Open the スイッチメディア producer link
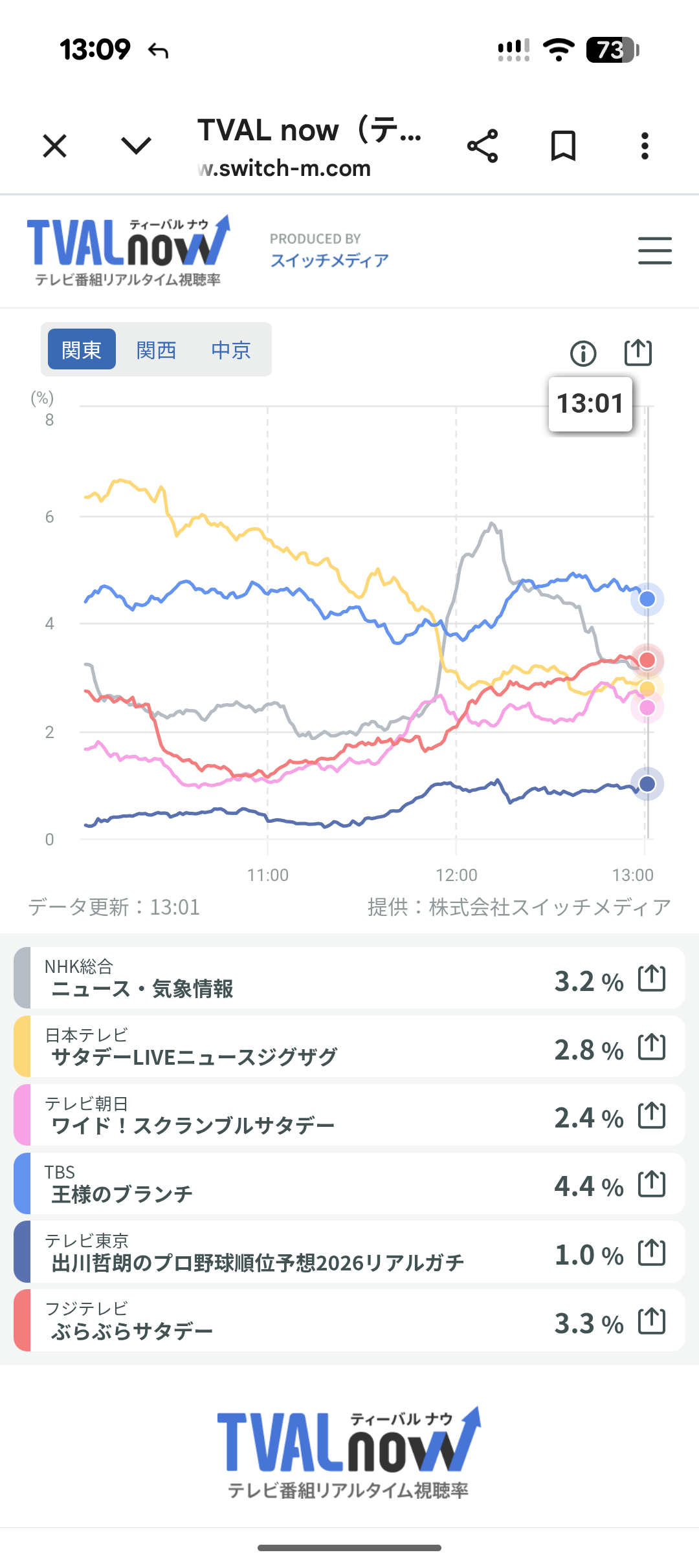This screenshot has width=699, height=1568. coord(329,260)
